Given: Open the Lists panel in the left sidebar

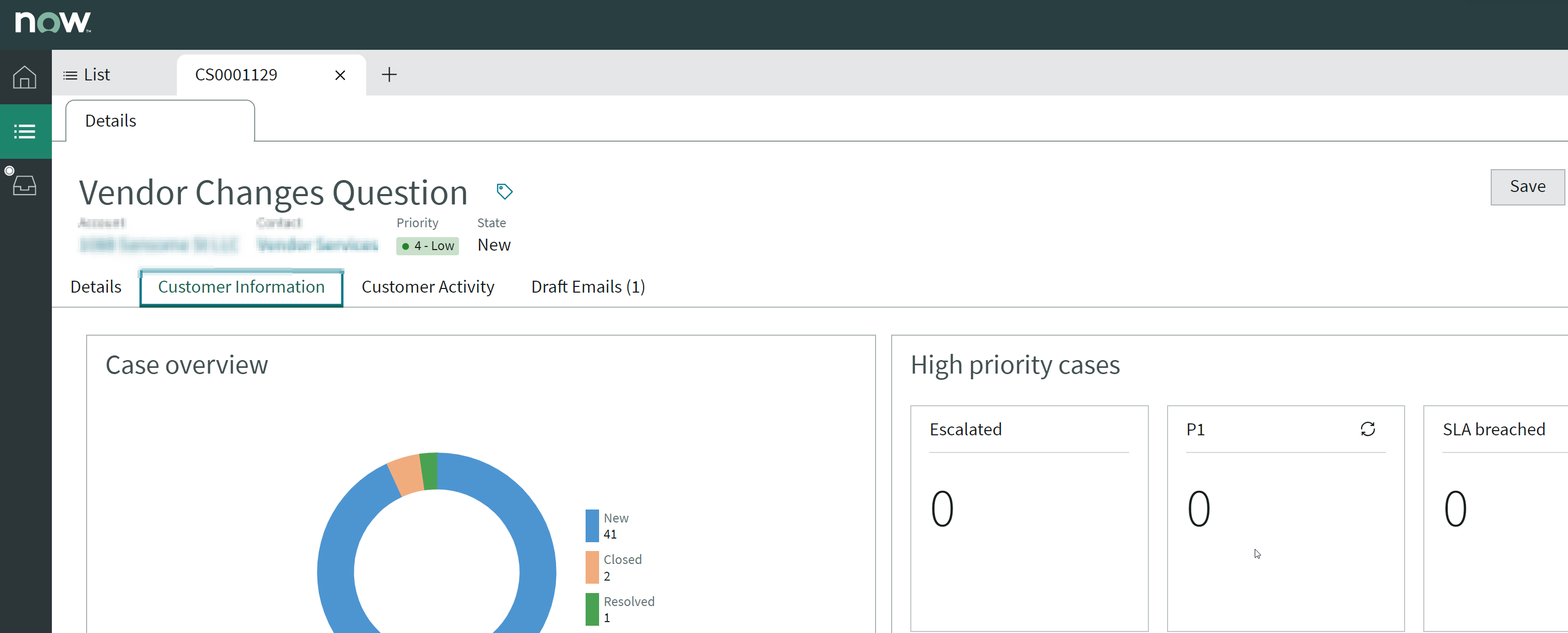Looking at the screenshot, I should [24, 131].
